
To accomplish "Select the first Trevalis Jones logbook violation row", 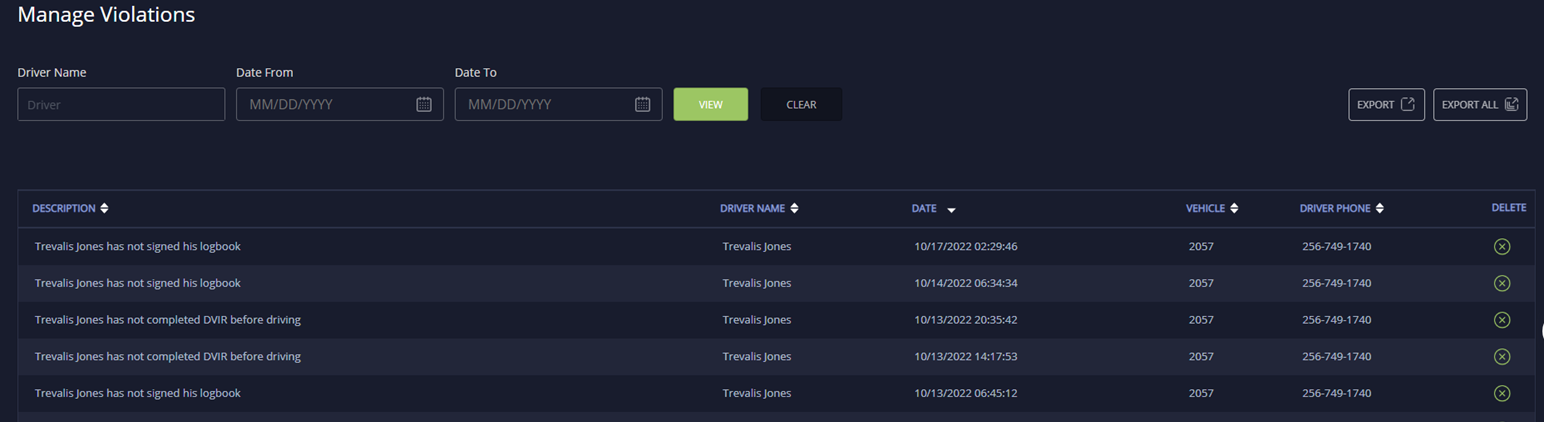I will pyautogui.click(x=138, y=247).
